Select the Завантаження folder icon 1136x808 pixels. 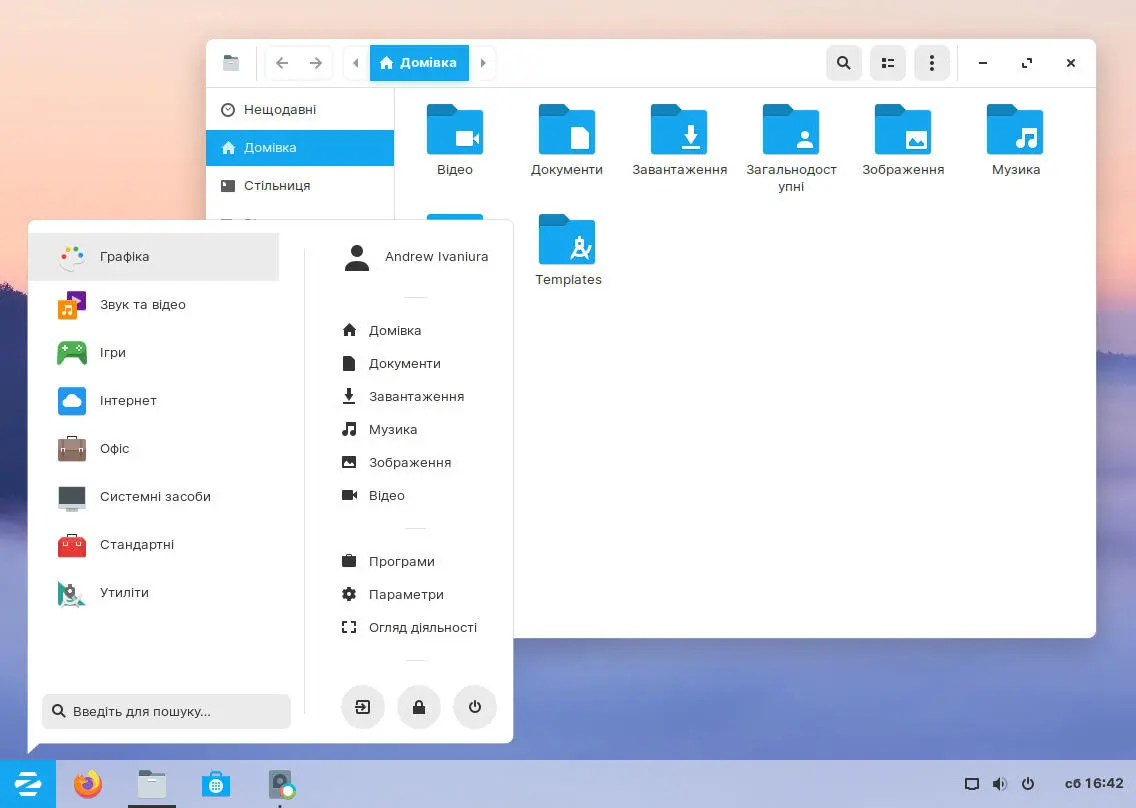click(679, 130)
